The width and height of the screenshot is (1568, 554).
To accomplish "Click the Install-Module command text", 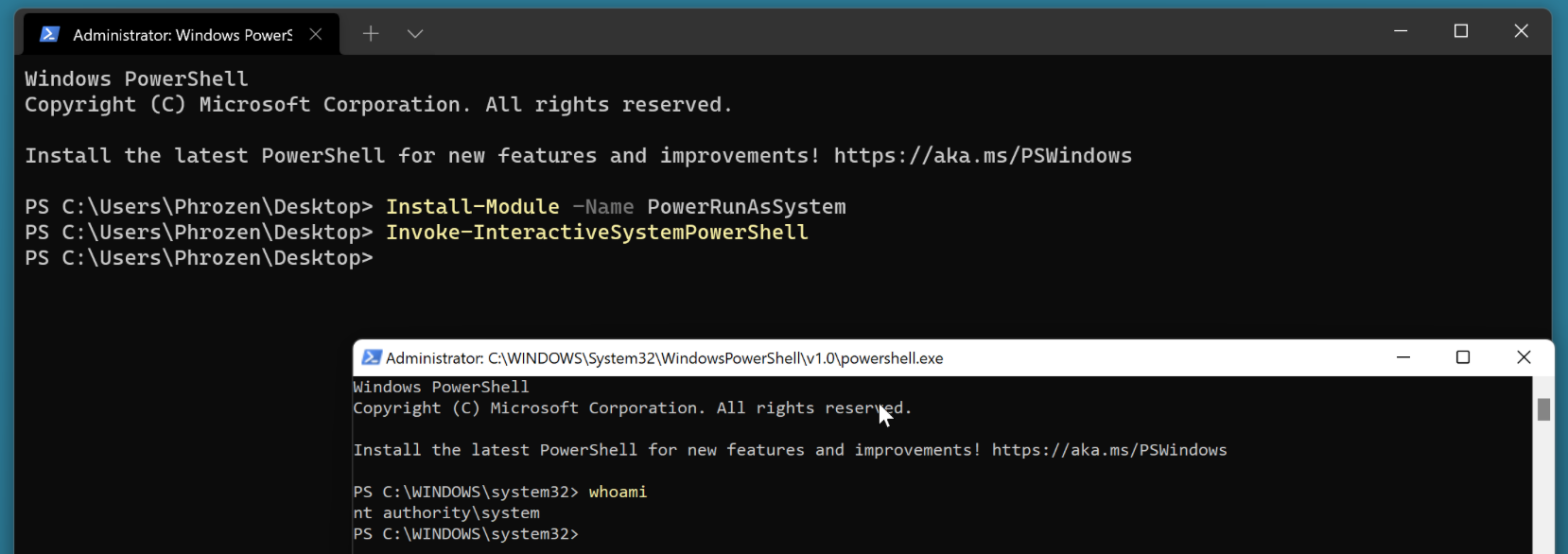I will pyautogui.click(x=473, y=207).
